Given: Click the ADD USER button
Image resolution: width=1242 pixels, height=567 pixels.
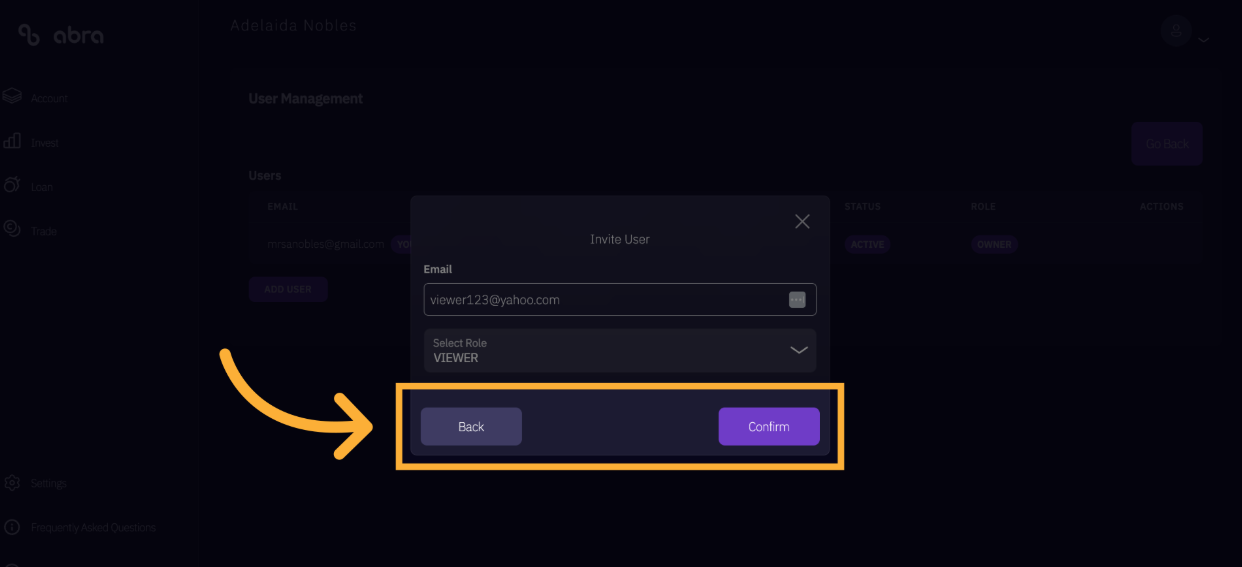Looking at the screenshot, I should (288, 289).
